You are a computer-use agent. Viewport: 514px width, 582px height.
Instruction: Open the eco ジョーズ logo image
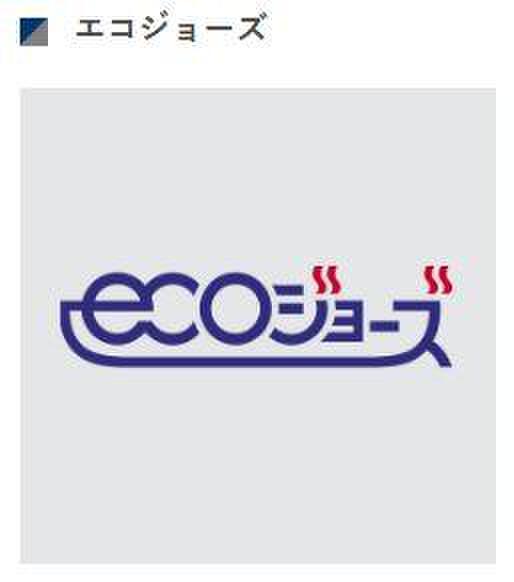point(256,316)
